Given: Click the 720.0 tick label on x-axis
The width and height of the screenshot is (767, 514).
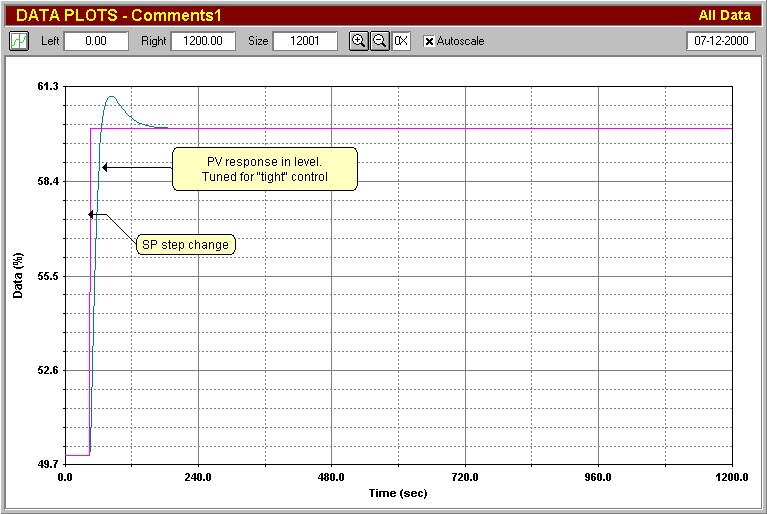Looking at the screenshot, I should click(464, 478).
